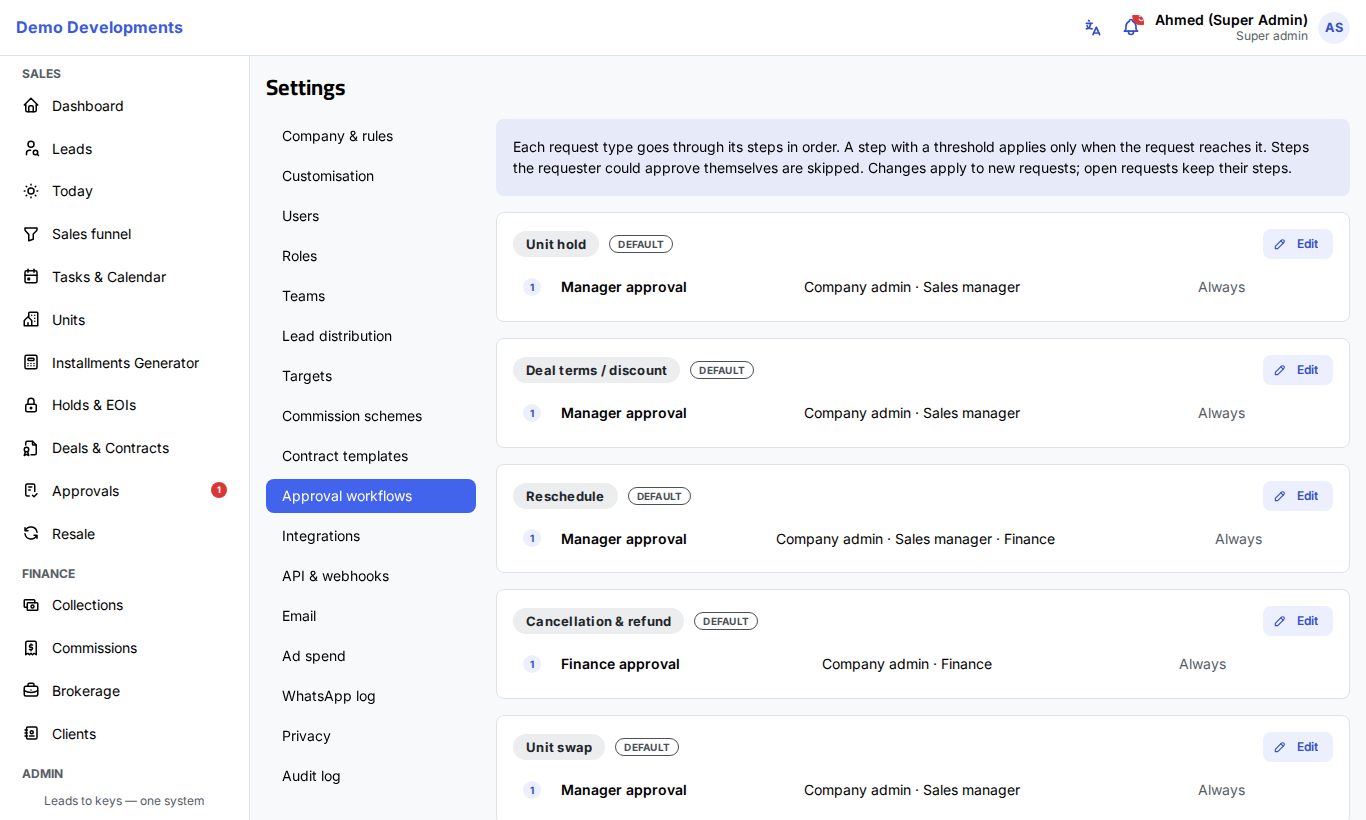Click the Resale refresh icon
The height and width of the screenshot is (820, 1366).
tap(31, 534)
